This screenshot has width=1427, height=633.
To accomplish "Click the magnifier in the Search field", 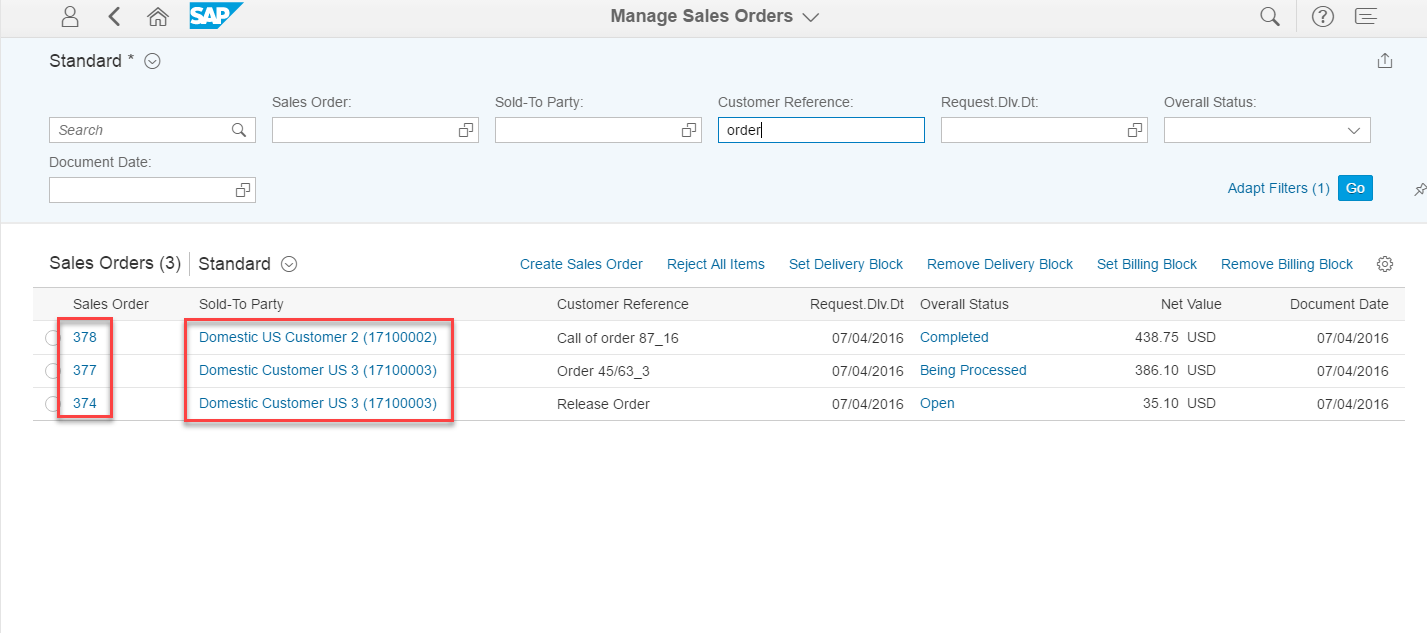I will [x=239, y=130].
